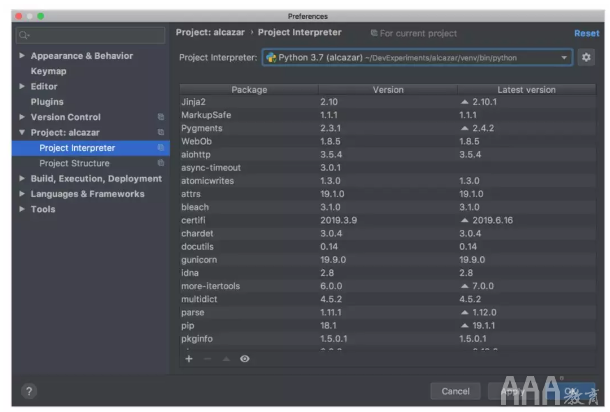Focus the settings search field
The image size is (610, 412).
point(91,35)
